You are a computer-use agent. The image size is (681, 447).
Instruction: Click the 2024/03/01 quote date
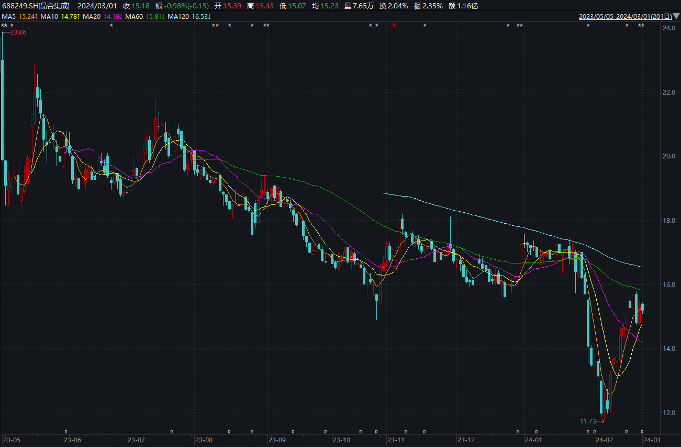[97, 6]
